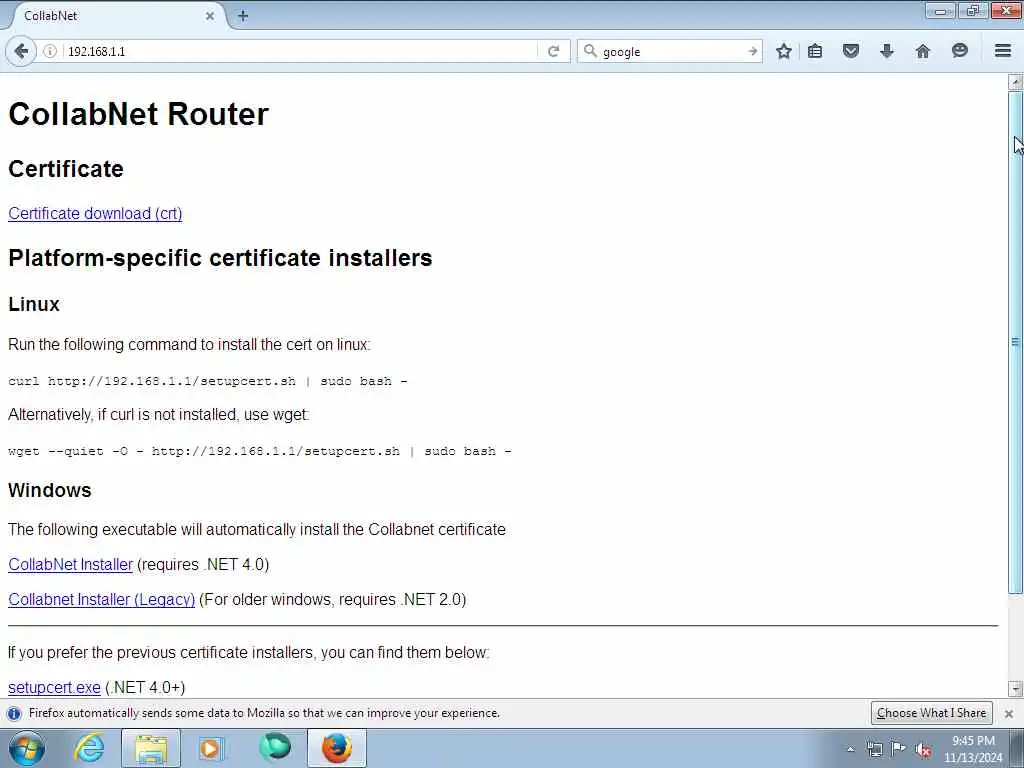Viewport: 1024px width, 768px height.
Task: Open the Hello chat smiley icon
Action: 959,51
